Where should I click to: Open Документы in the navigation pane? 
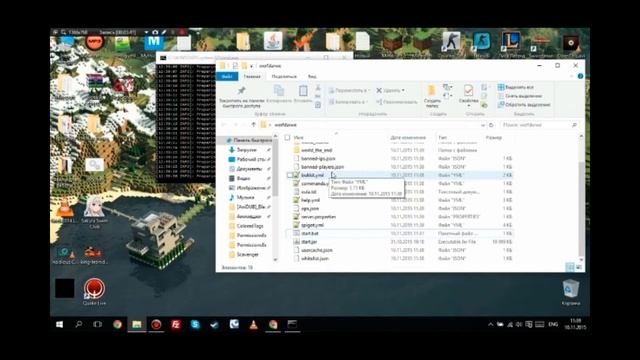tap(249, 169)
